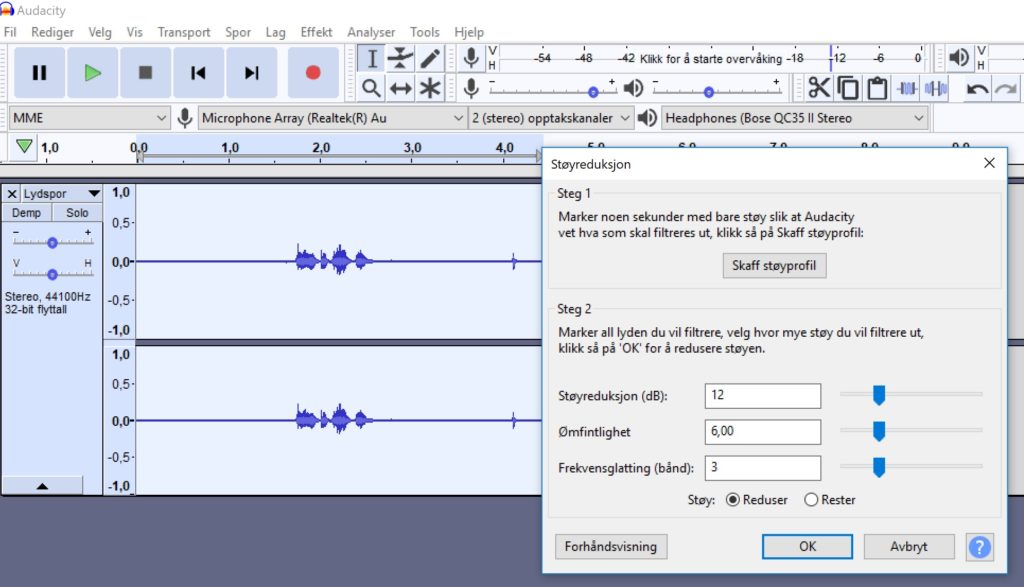Close the Støyreduksjon dialog
The height and width of the screenshot is (587, 1024).
coord(989,163)
